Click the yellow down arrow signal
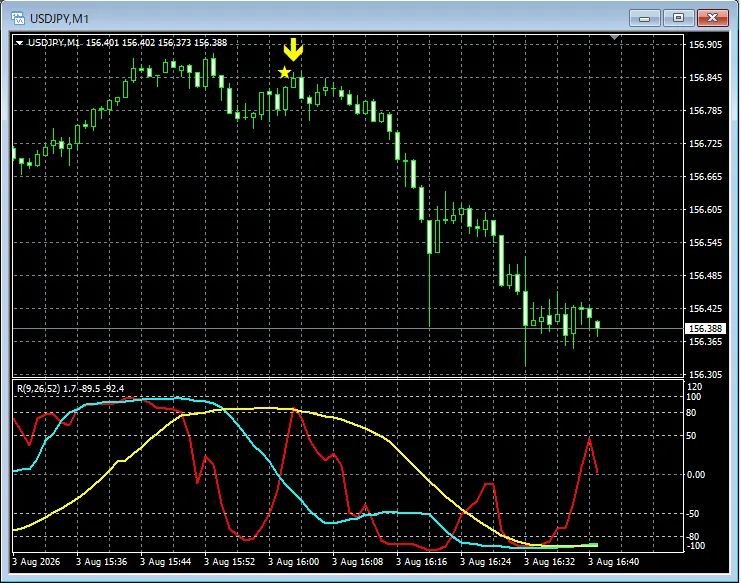Viewport: 741px width, 583px height. pyautogui.click(x=293, y=50)
